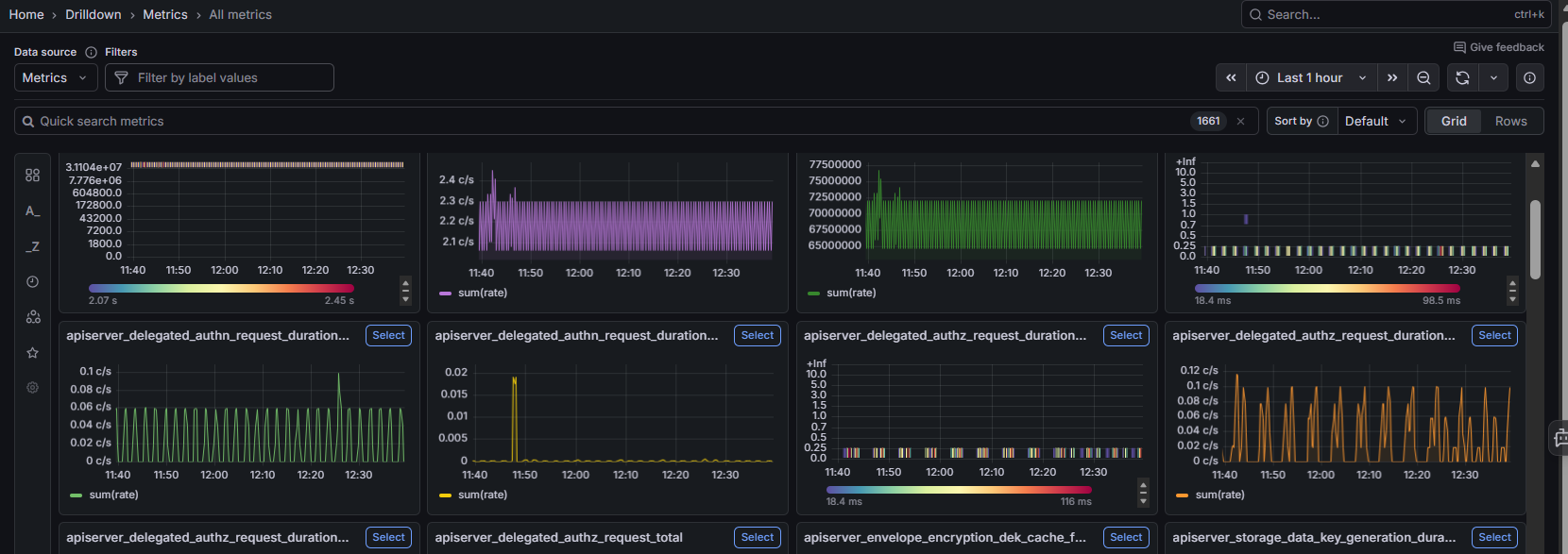Open the recent metrics clock sidebar icon
The image size is (1568, 554).
[33, 282]
